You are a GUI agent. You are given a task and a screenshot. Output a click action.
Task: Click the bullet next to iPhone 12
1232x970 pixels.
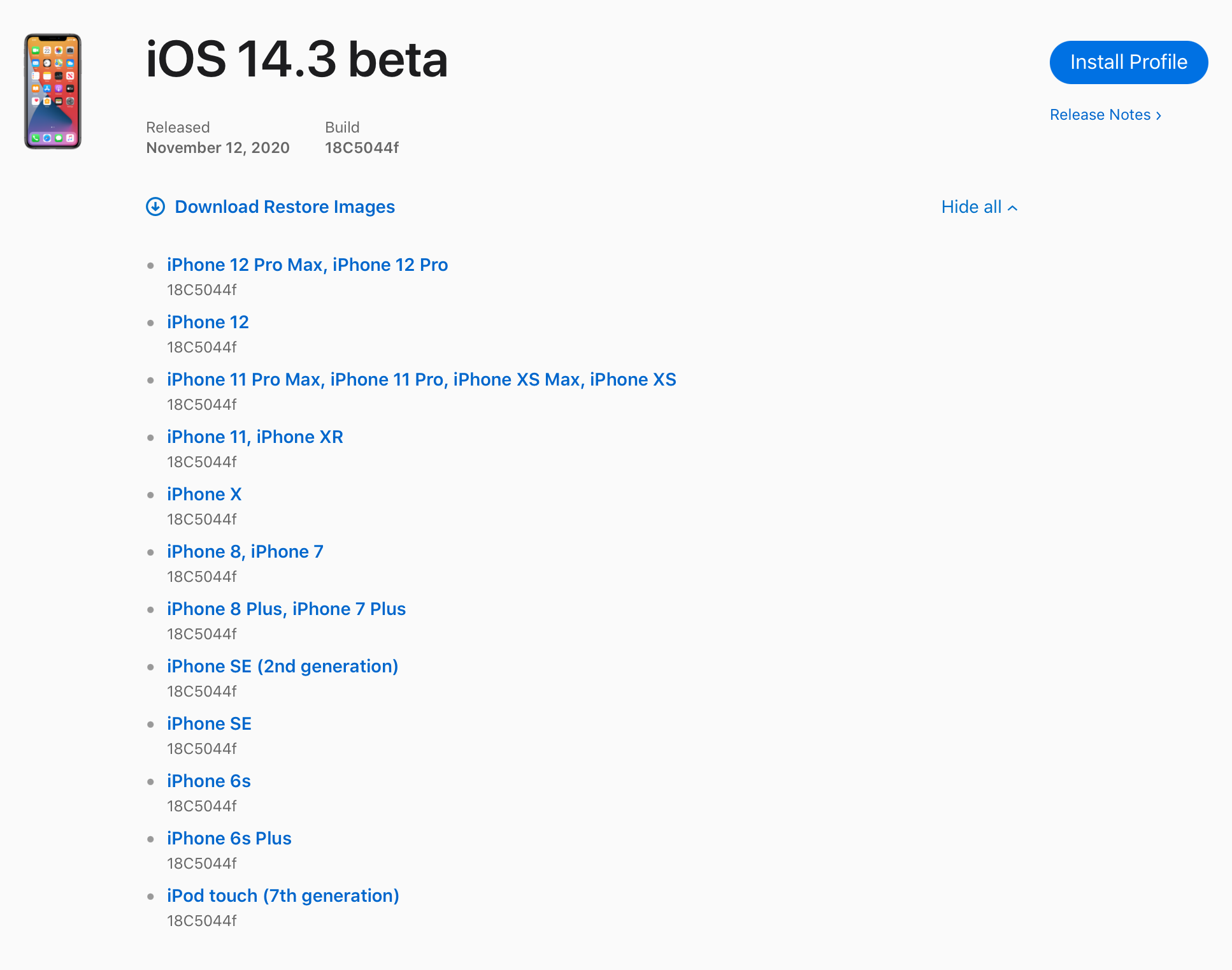150,321
